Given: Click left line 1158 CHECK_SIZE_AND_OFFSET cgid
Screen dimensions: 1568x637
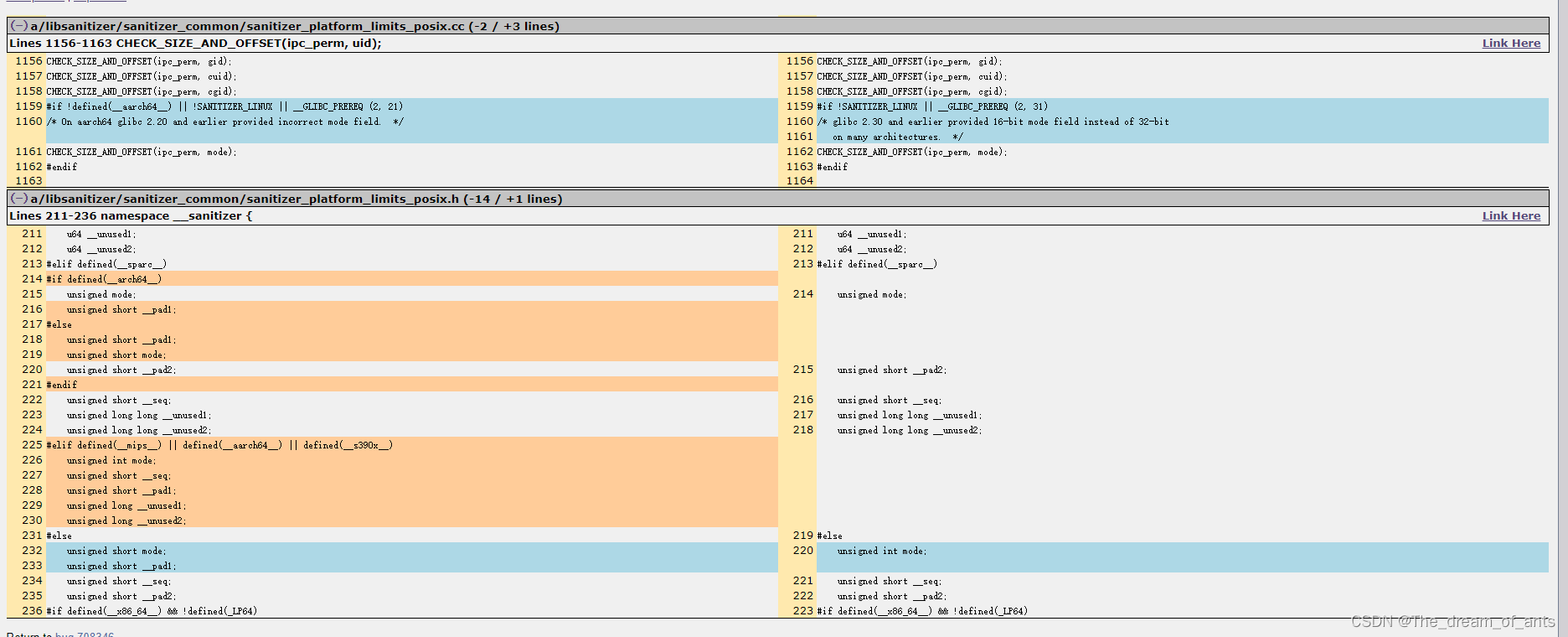Looking at the screenshot, I should [142, 91].
